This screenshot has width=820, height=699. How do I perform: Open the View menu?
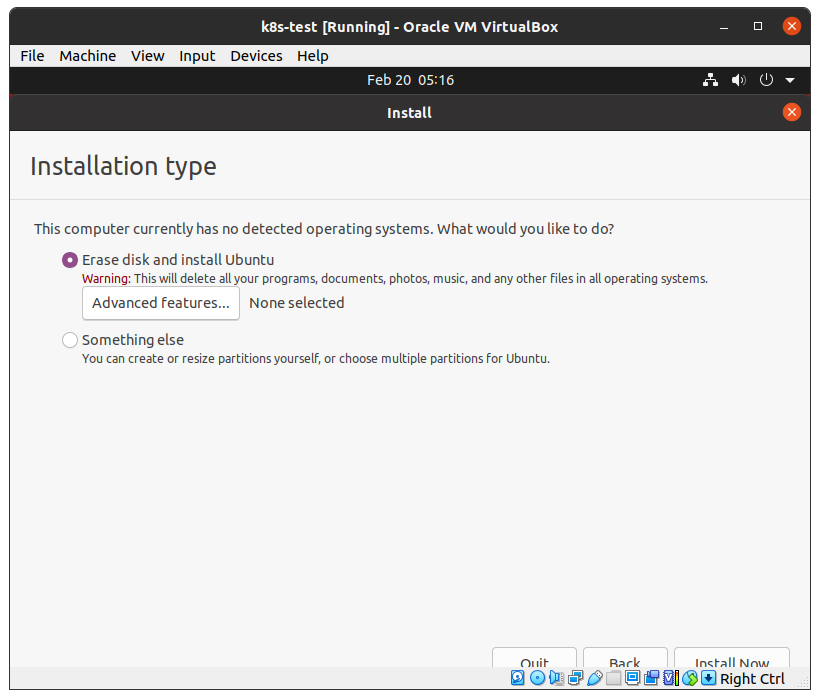pyautogui.click(x=147, y=56)
